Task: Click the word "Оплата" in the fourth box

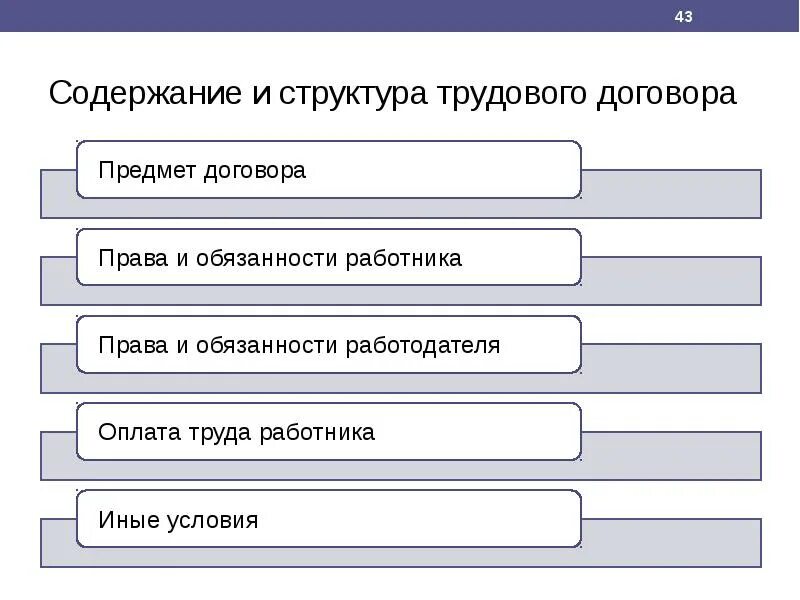Action: point(139,432)
